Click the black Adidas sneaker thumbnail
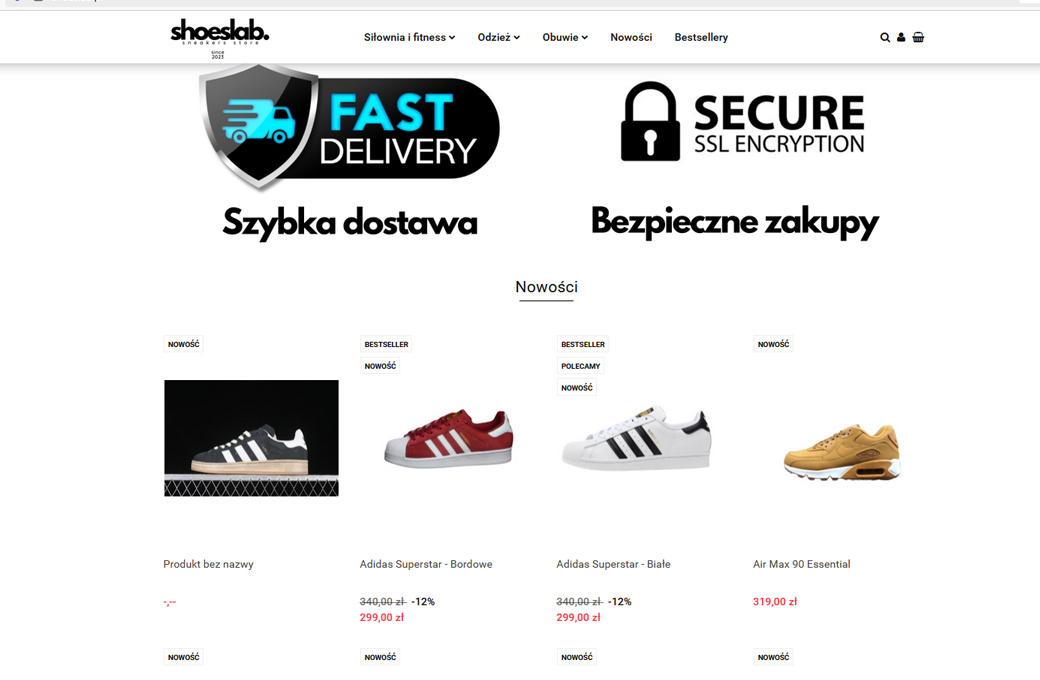Screen dimensions: 1040x680 251,438
